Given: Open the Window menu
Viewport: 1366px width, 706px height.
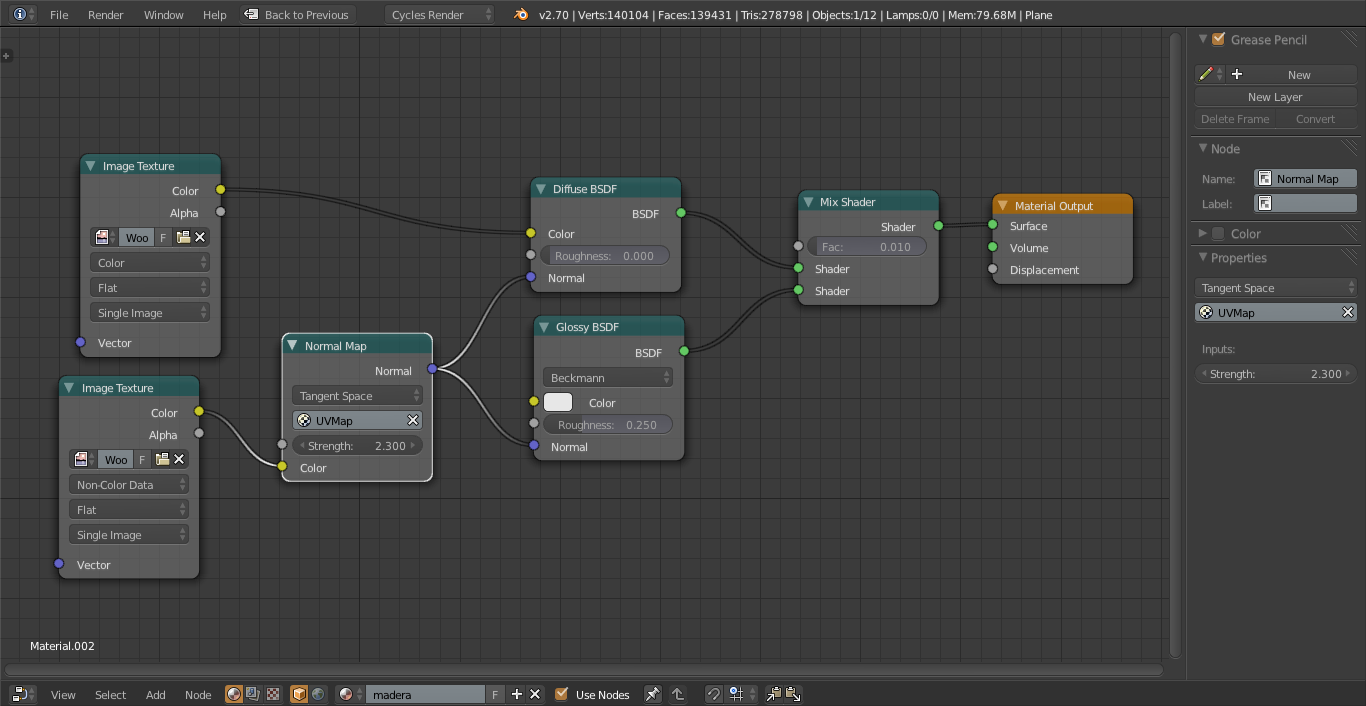Looking at the screenshot, I should click(164, 15).
